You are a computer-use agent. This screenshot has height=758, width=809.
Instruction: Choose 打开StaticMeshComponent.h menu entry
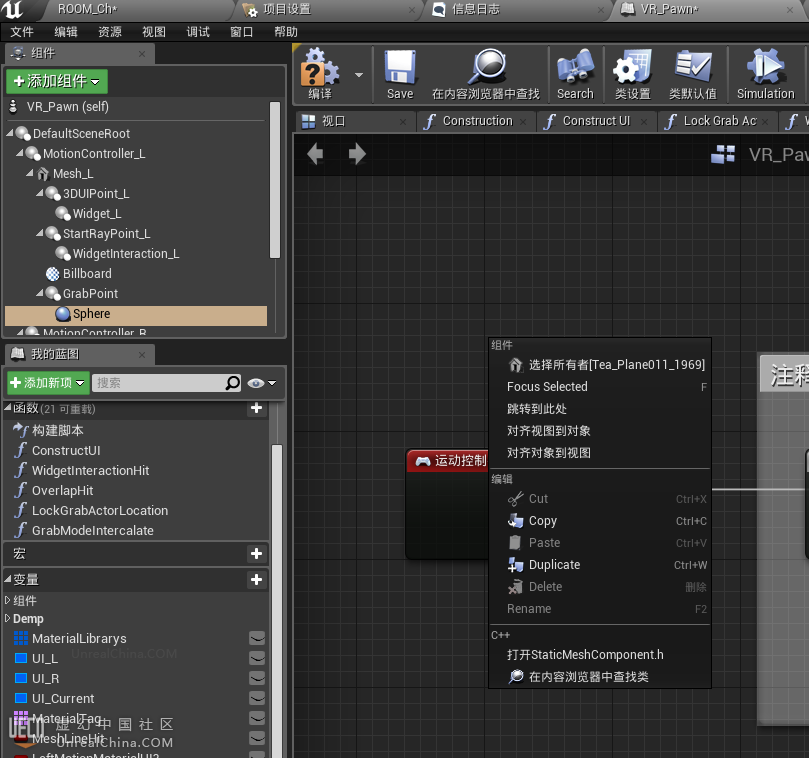click(x=600, y=654)
